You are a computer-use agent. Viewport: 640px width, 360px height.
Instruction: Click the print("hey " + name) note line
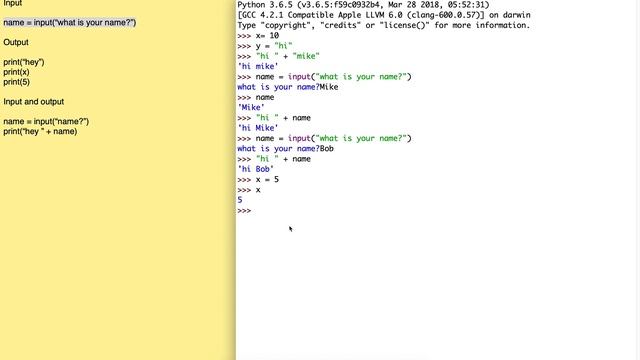pos(40,131)
